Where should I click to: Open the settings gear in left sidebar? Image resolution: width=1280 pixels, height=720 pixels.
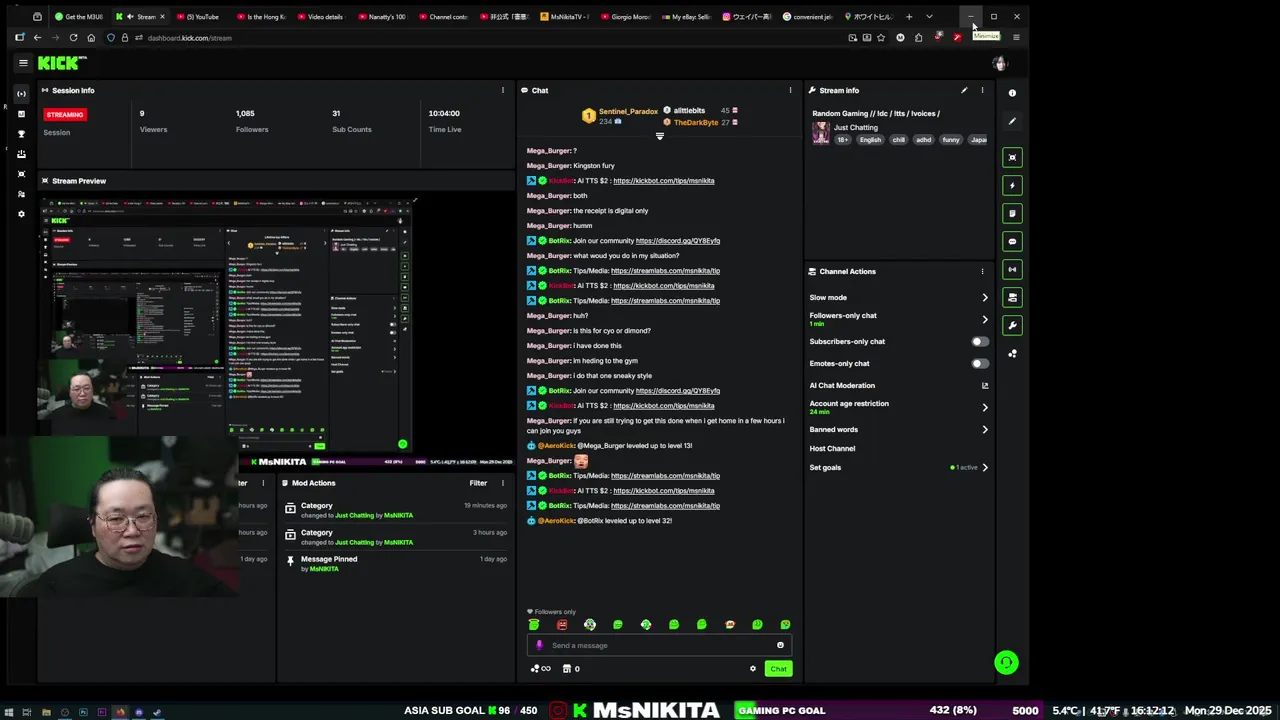(x=21, y=214)
